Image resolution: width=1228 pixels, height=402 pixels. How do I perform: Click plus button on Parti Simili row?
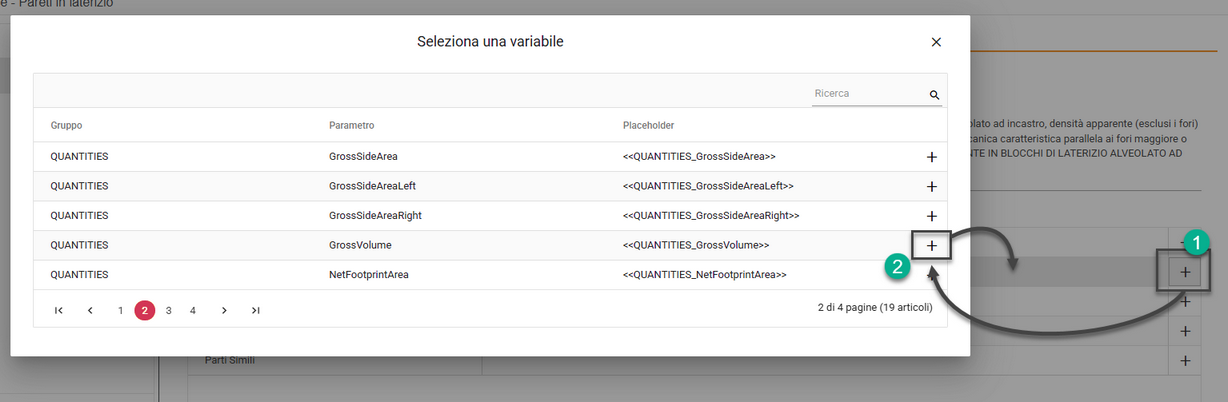tap(1185, 360)
